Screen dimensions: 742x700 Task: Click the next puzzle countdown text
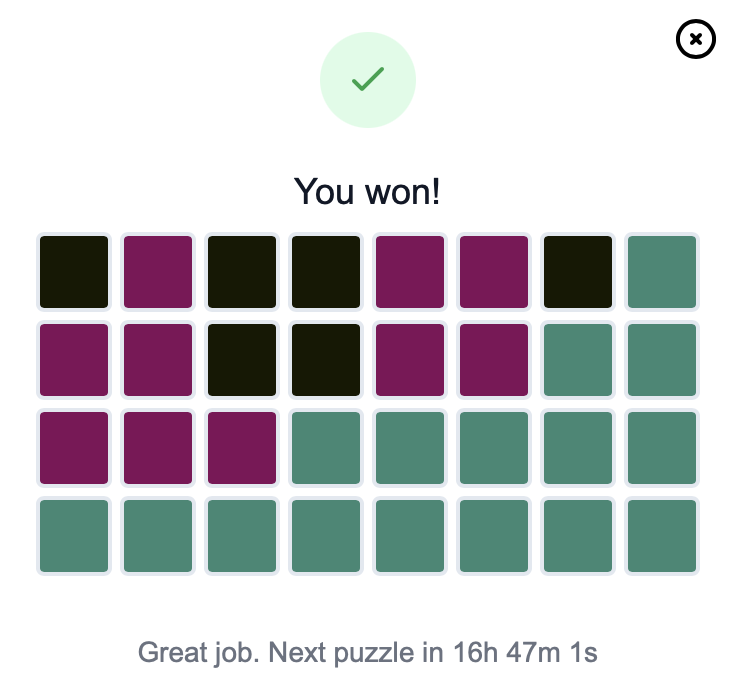[367, 652]
